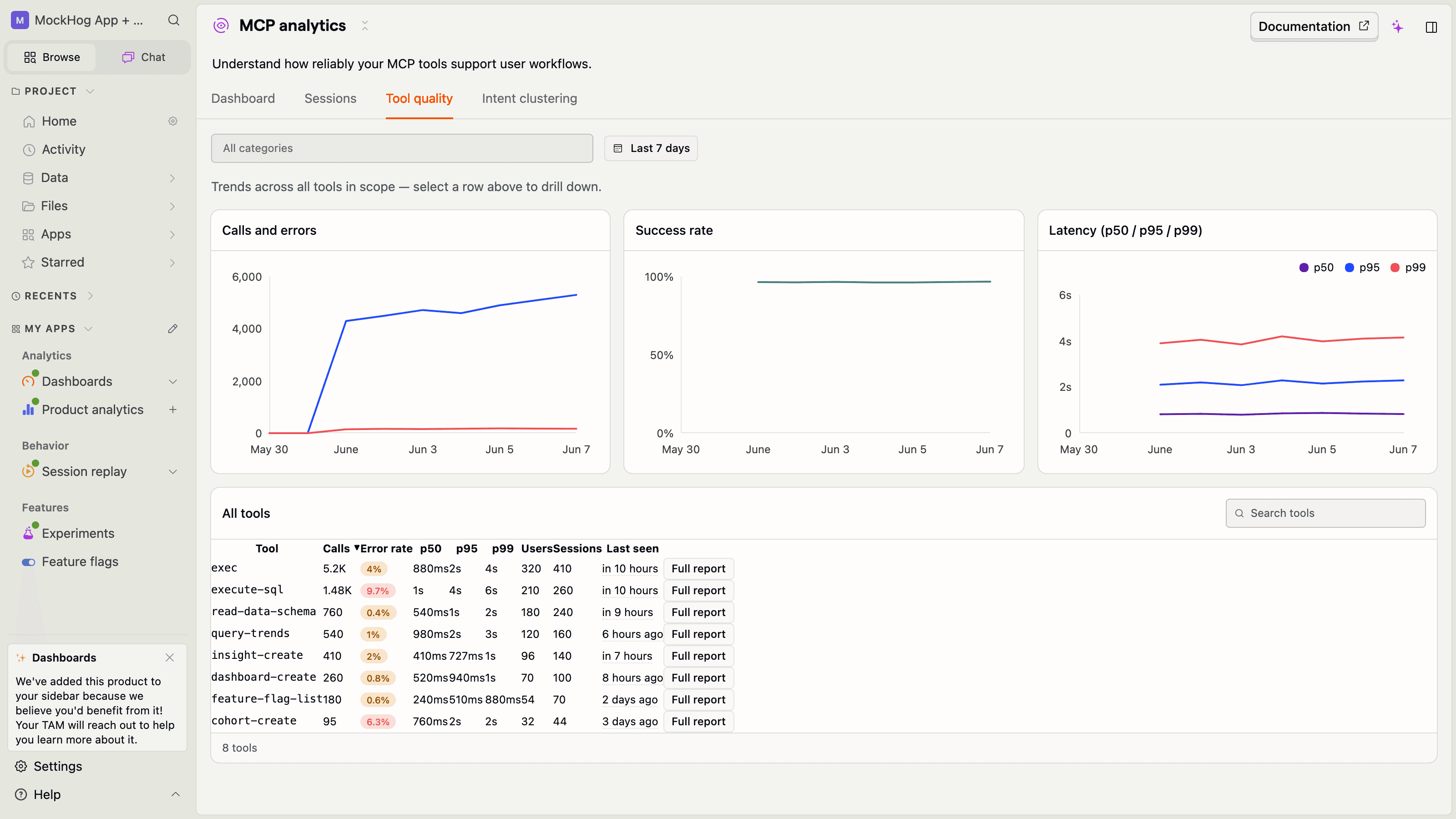Screen dimensions: 1456x819
Task: Click the Activity clock icon
Action: (x=29, y=150)
